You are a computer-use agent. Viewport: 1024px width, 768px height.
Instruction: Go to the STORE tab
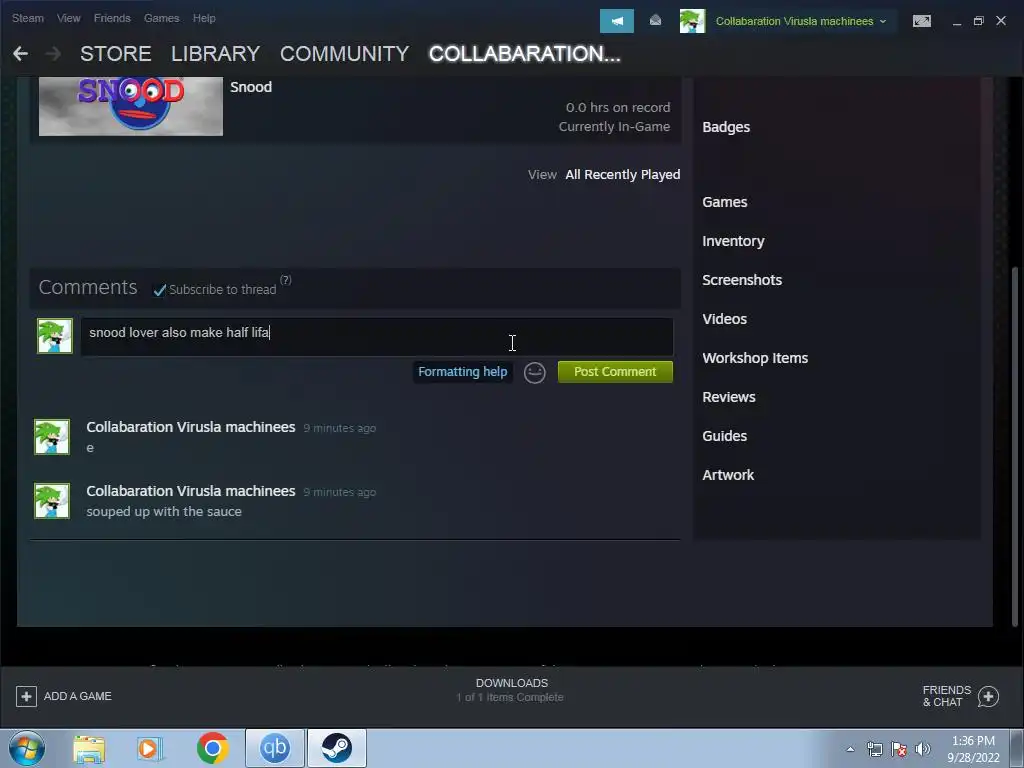116,54
